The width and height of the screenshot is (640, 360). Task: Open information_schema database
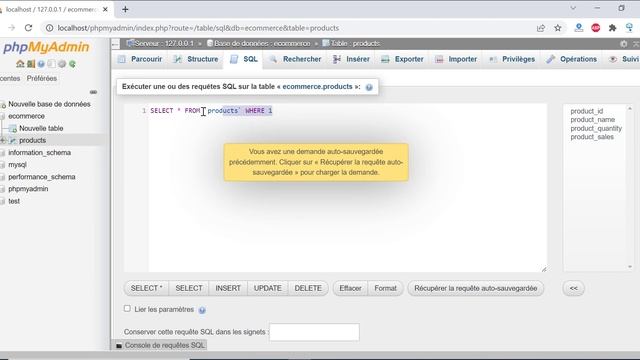coord(40,153)
